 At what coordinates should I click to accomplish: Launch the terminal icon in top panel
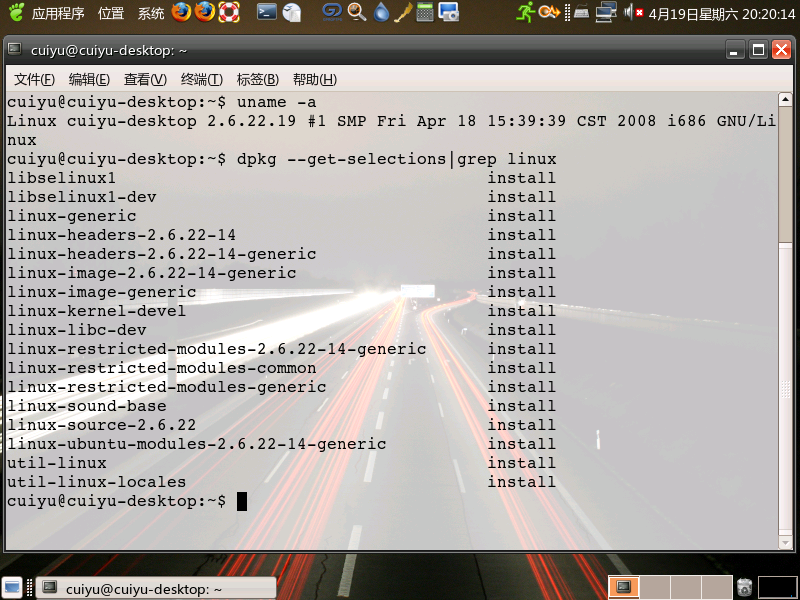pos(266,12)
